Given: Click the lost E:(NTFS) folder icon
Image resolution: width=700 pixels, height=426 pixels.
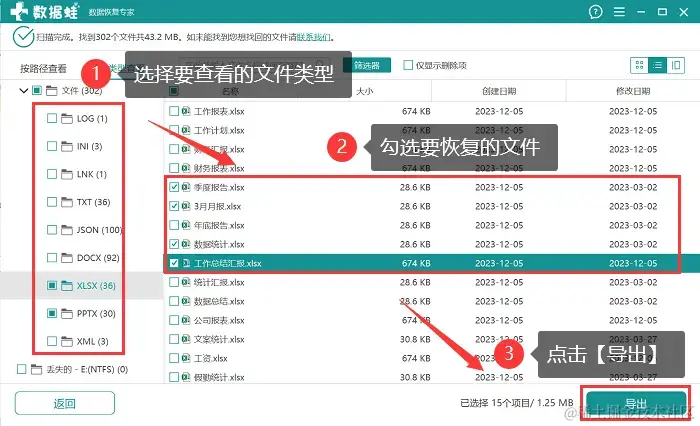Looking at the screenshot, I should pyautogui.click(x=37, y=369).
